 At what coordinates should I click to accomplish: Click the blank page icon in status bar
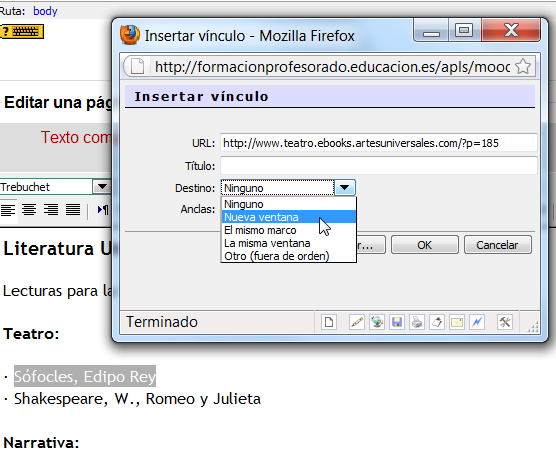(329, 322)
